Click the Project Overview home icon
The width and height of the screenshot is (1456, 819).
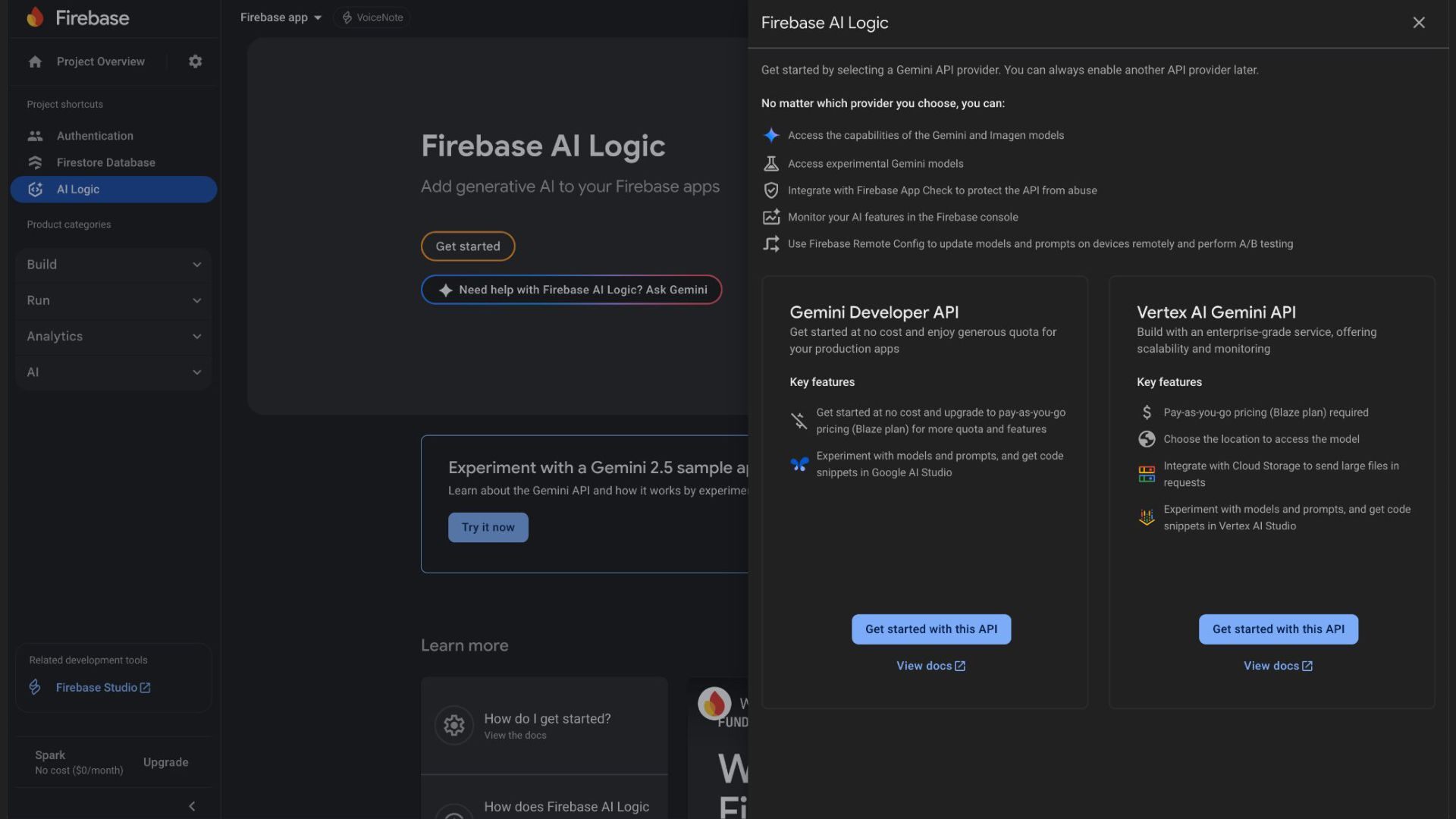(x=35, y=62)
